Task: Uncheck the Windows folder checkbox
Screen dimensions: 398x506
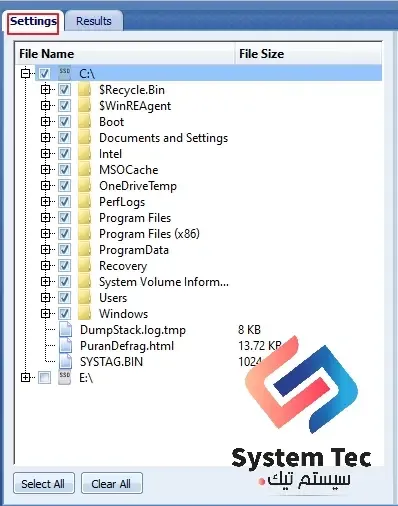Action: click(64, 313)
